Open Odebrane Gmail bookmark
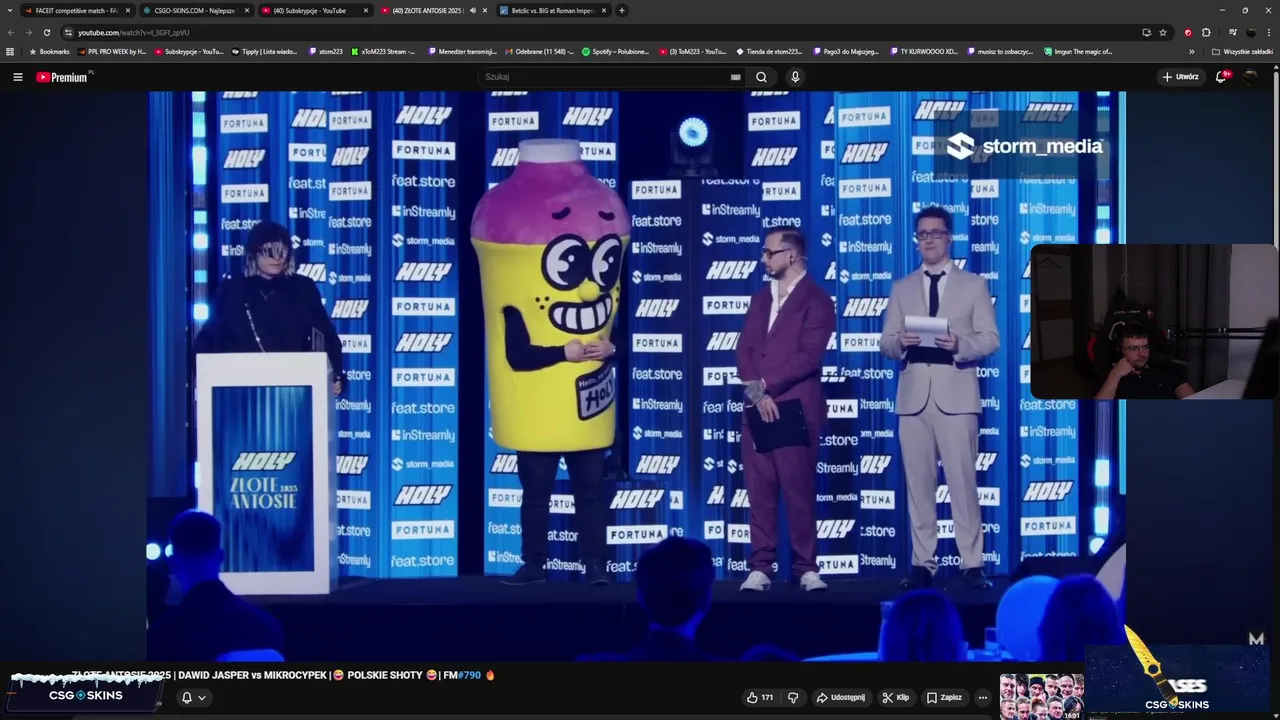The width and height of the screenshot is (1280, 720). (540, 51)
